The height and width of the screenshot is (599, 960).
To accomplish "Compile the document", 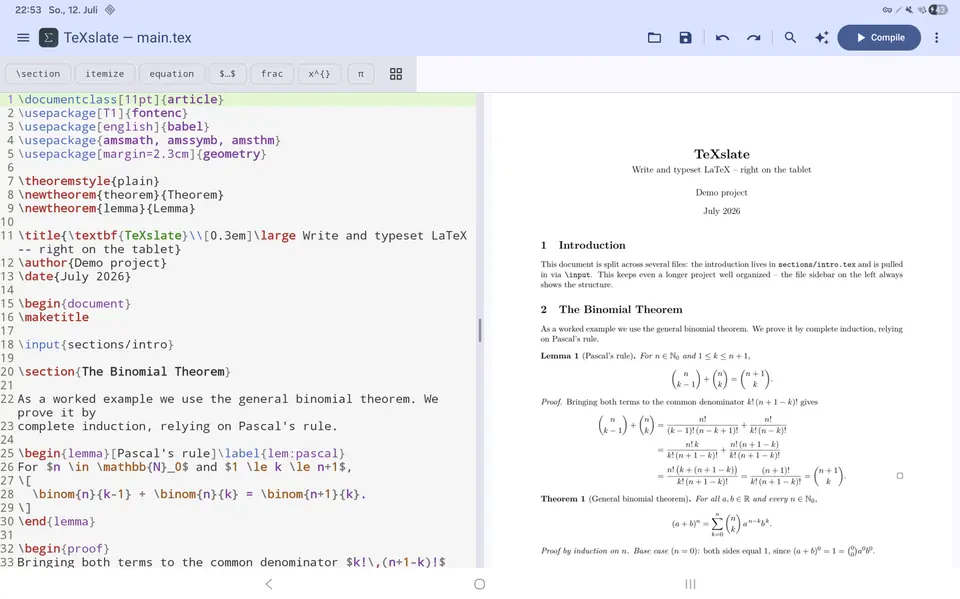I will tap(879, 37).
